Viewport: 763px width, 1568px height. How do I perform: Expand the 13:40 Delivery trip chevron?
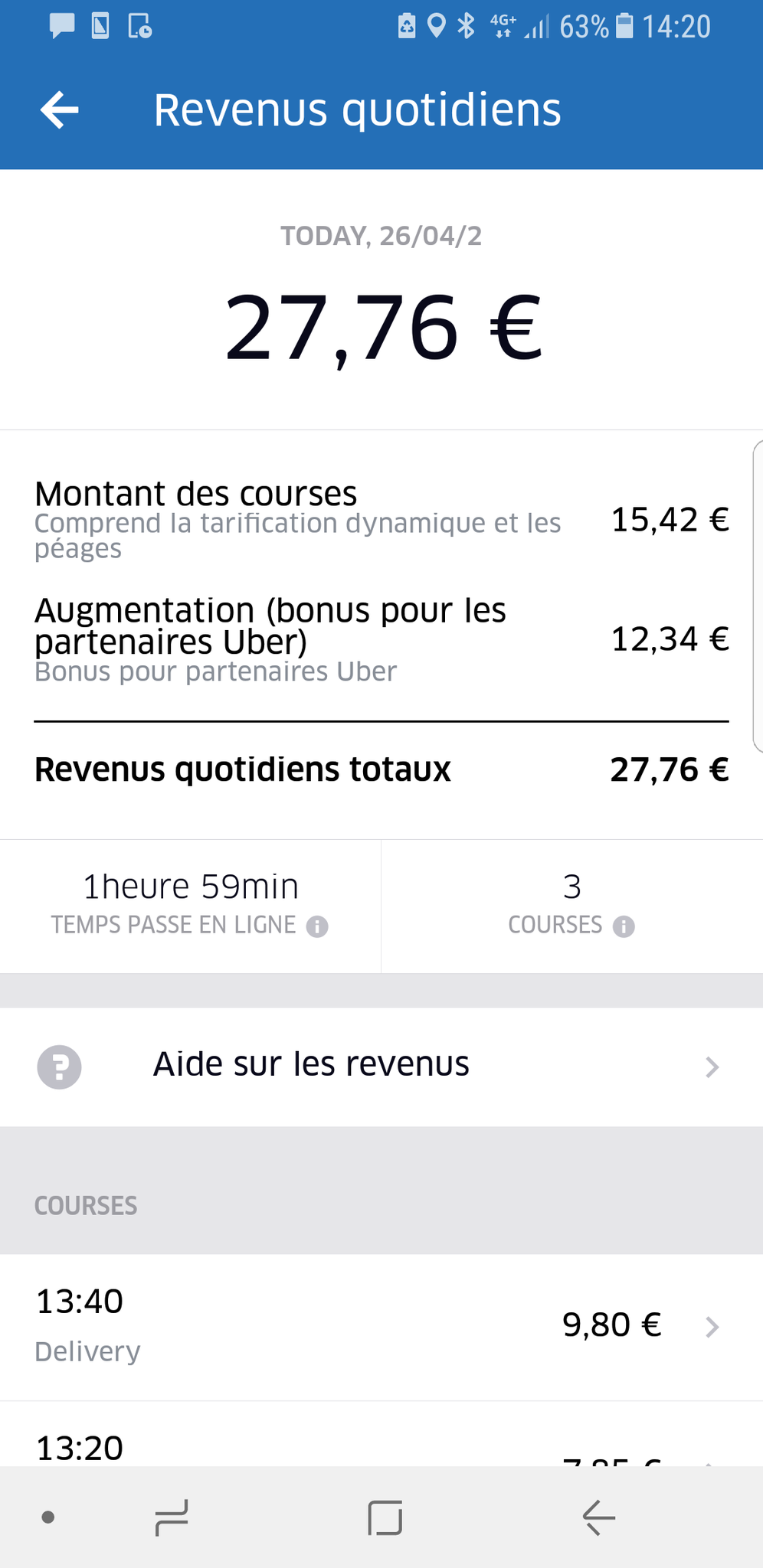point(712,1326)
